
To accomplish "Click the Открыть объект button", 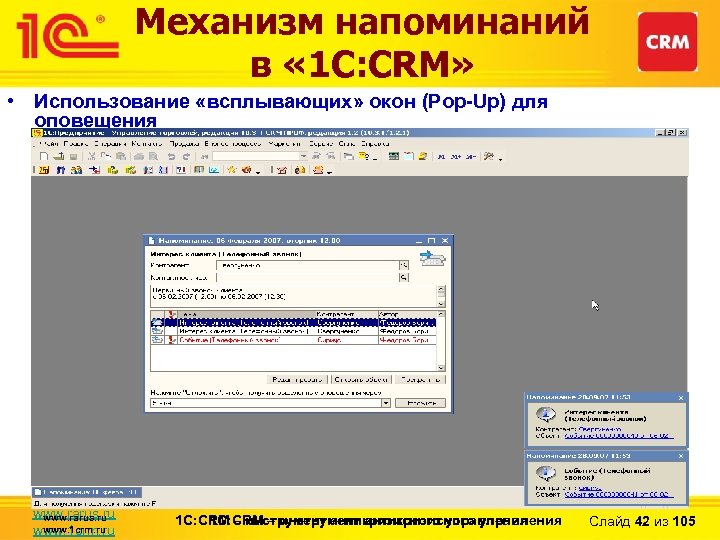I will 361,380.
